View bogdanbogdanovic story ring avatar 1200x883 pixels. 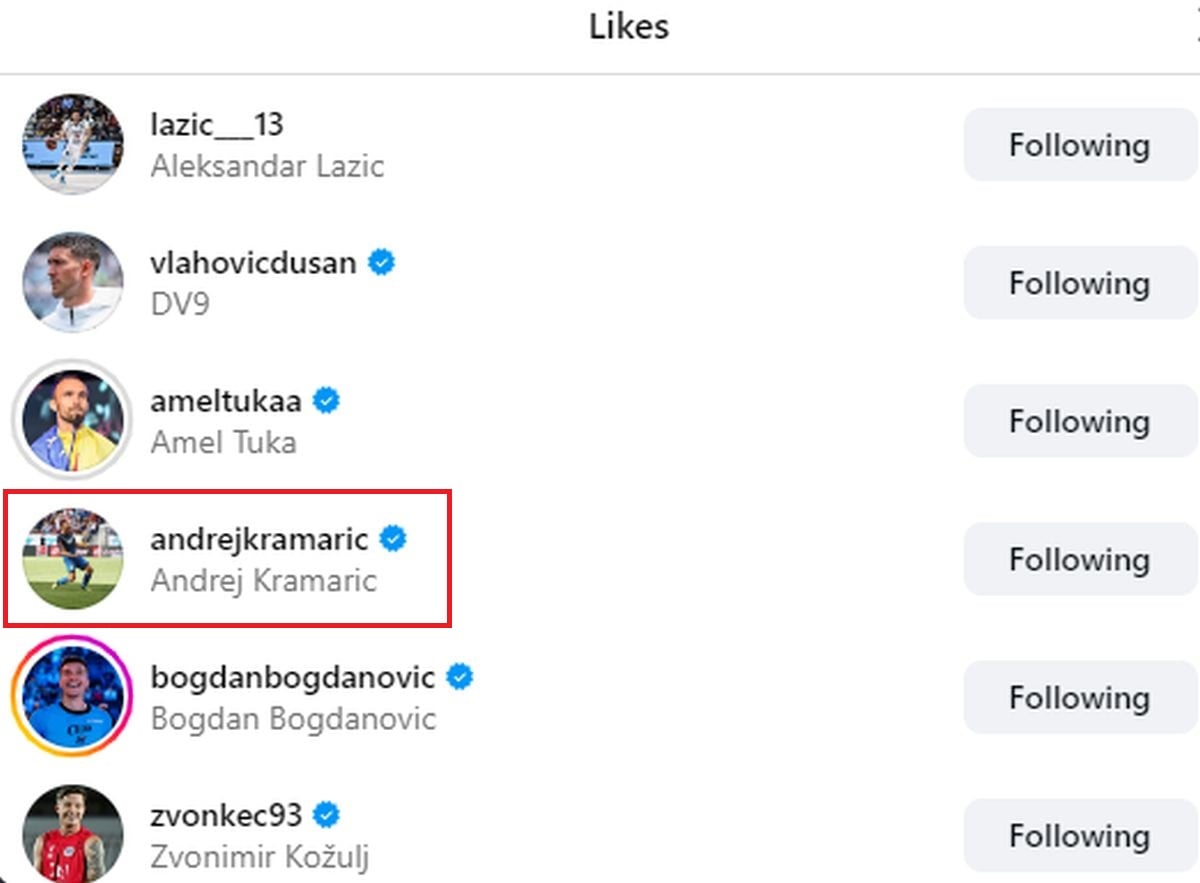tap(73, 696)
